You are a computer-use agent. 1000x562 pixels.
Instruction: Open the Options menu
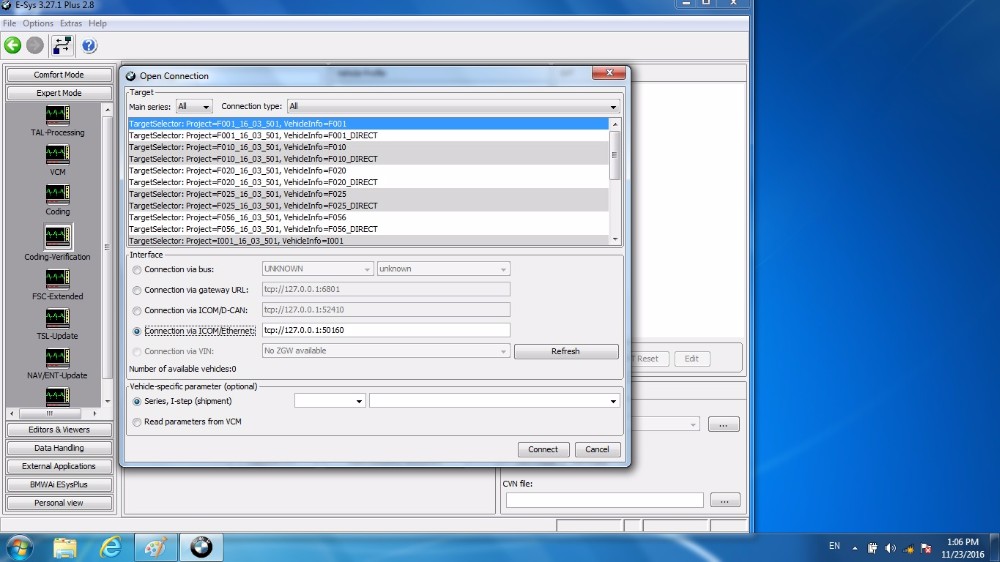pos(38,23)
